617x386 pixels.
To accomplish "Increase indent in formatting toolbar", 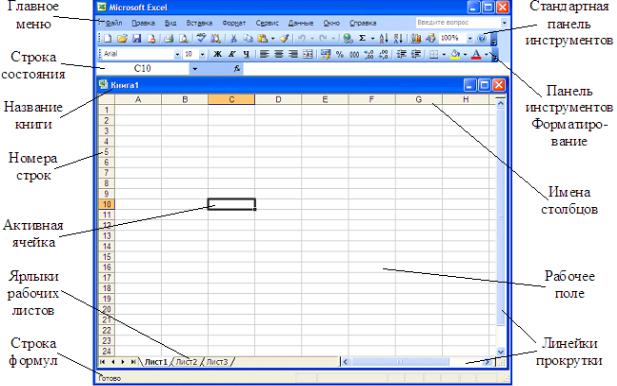I will (416, 55).
